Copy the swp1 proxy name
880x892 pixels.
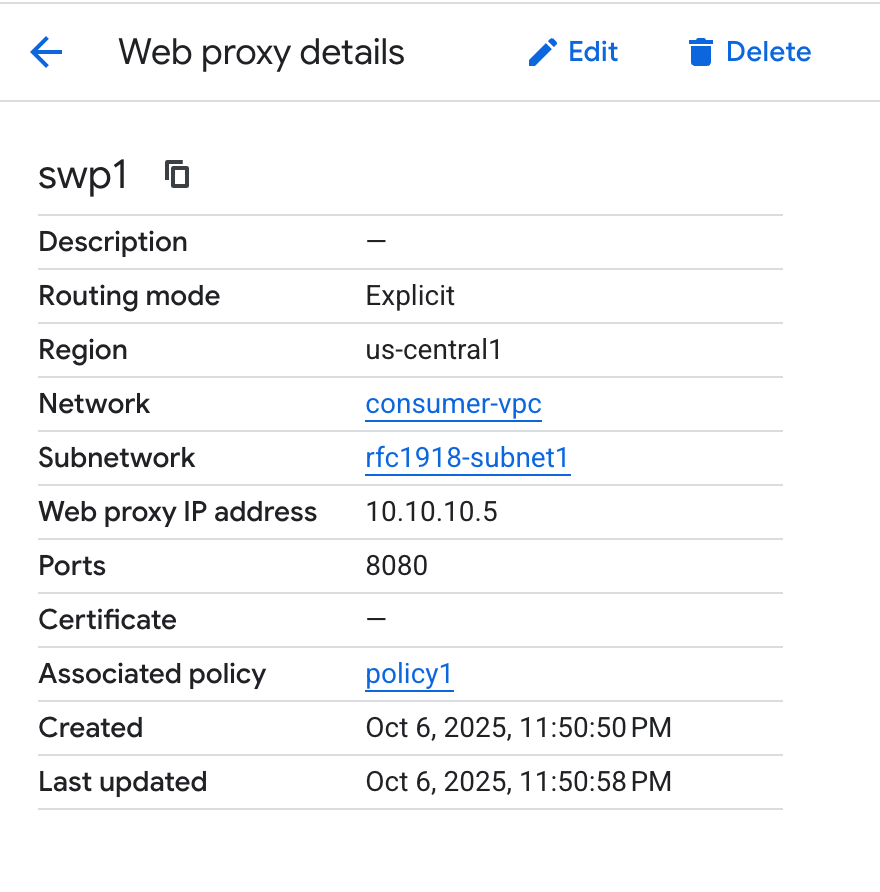point(177,175)
